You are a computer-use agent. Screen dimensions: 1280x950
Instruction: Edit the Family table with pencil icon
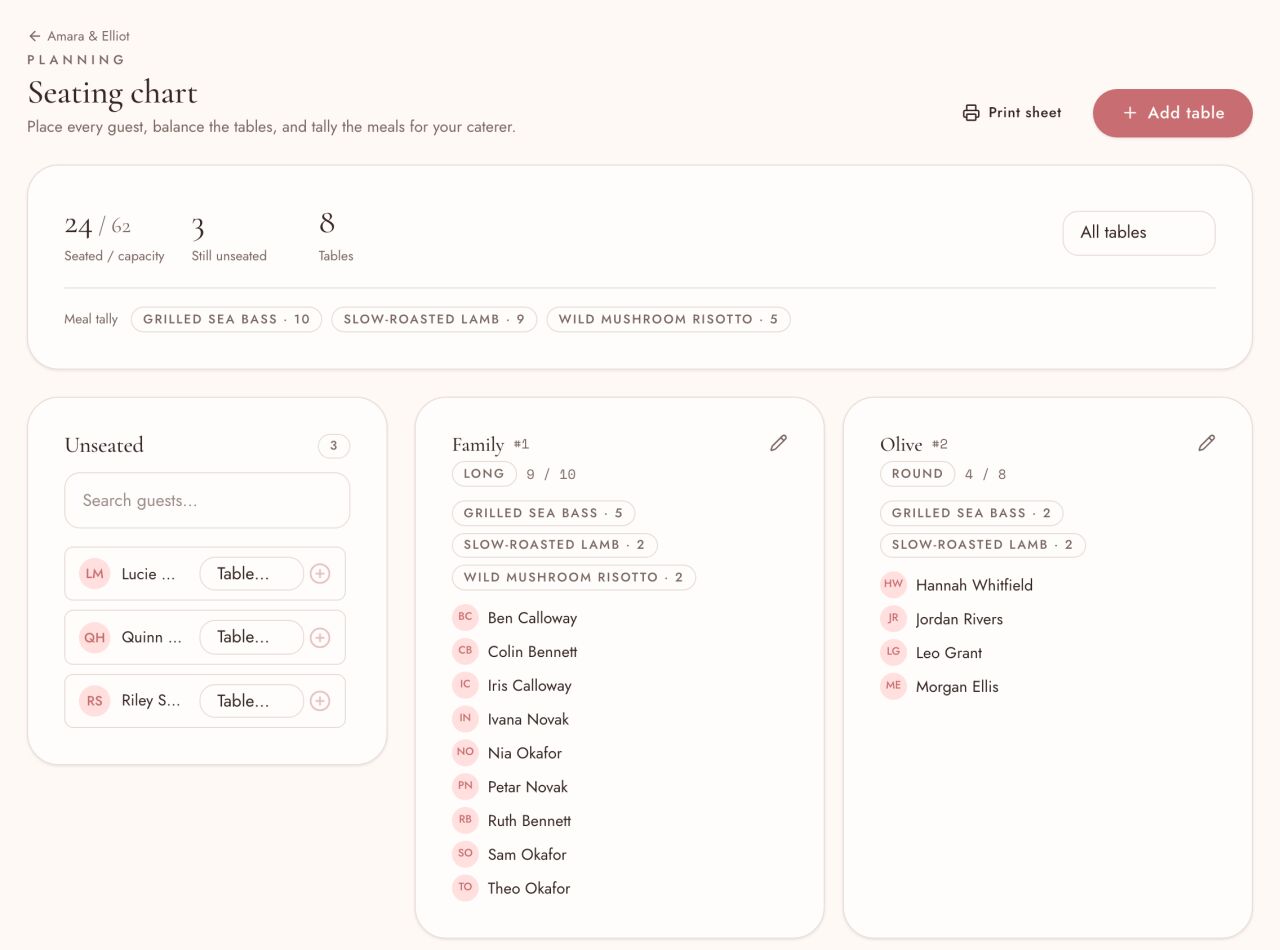pyautogui.click(x=778, y=443)
